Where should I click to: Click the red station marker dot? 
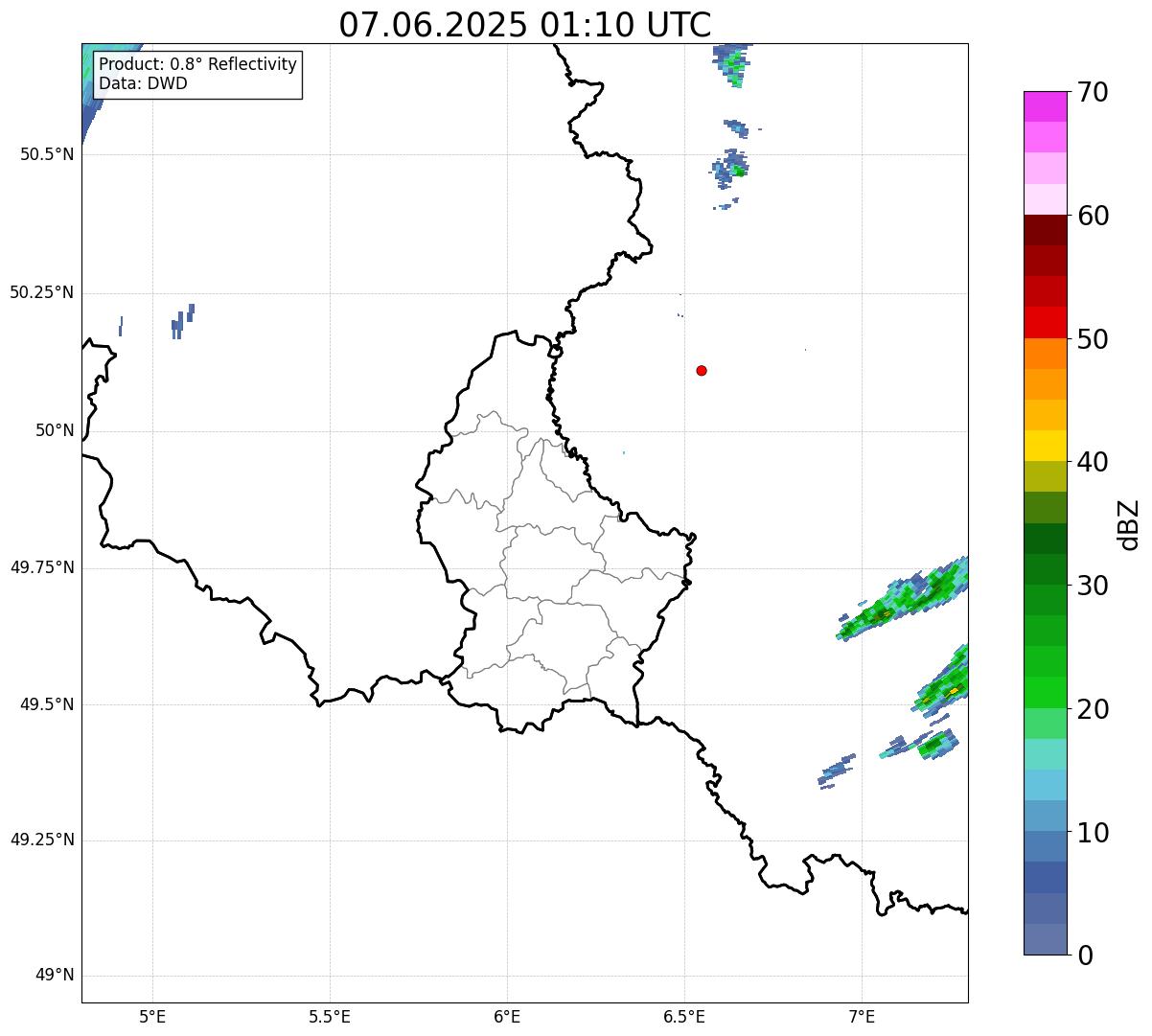pyautogui.click(x=702, y=370)
